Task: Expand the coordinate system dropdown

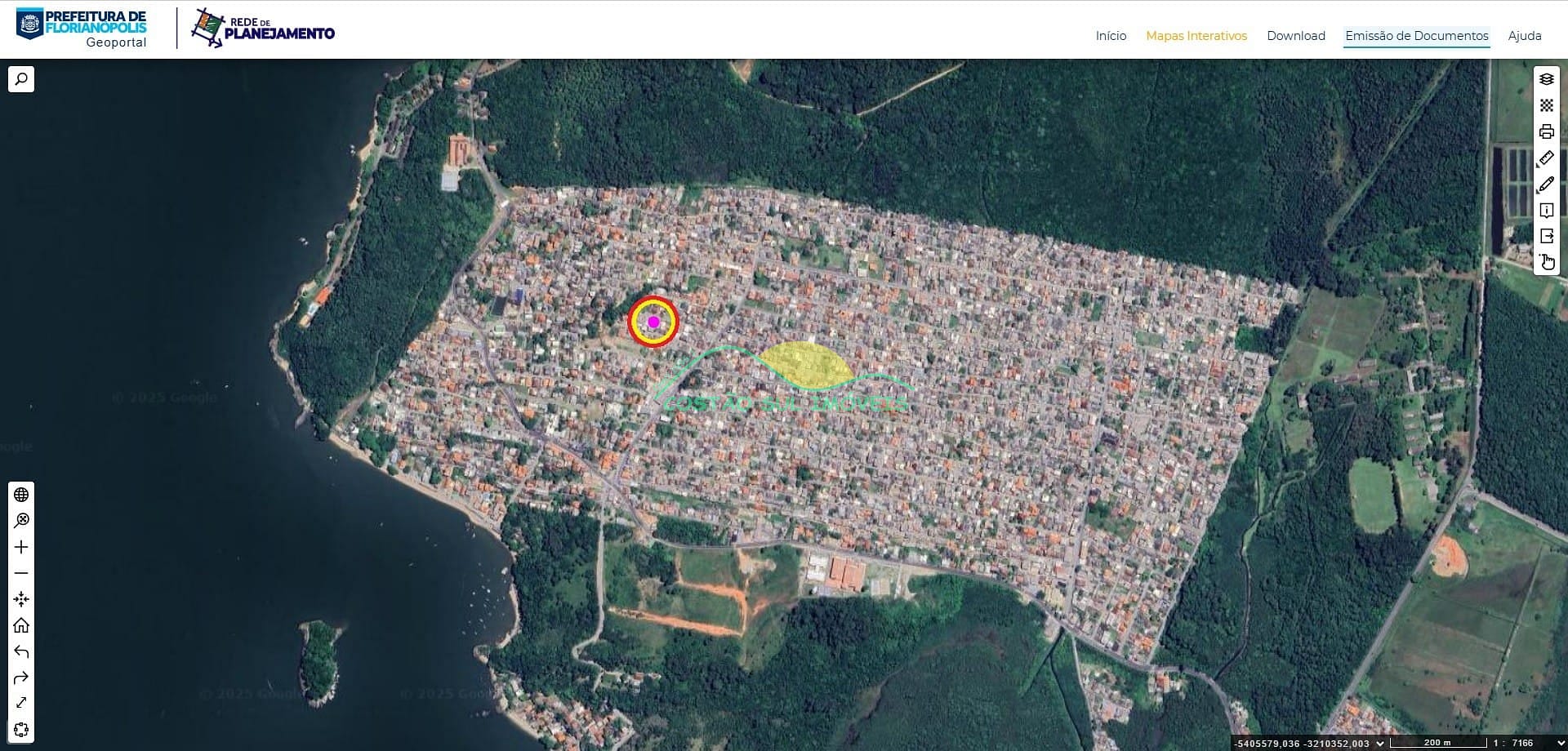Action: [1380, 743]
